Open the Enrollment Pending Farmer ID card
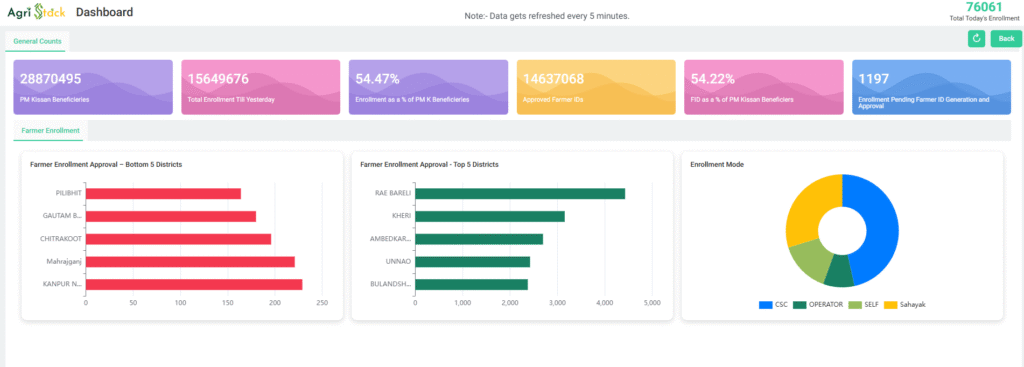Viewport: 1024px width, 367px height. [931, 88]
